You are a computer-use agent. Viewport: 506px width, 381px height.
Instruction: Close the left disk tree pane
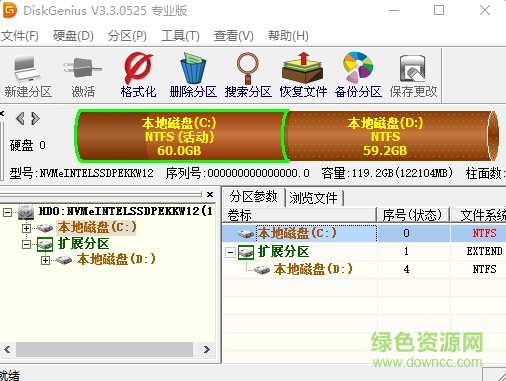tap(210, 194)
